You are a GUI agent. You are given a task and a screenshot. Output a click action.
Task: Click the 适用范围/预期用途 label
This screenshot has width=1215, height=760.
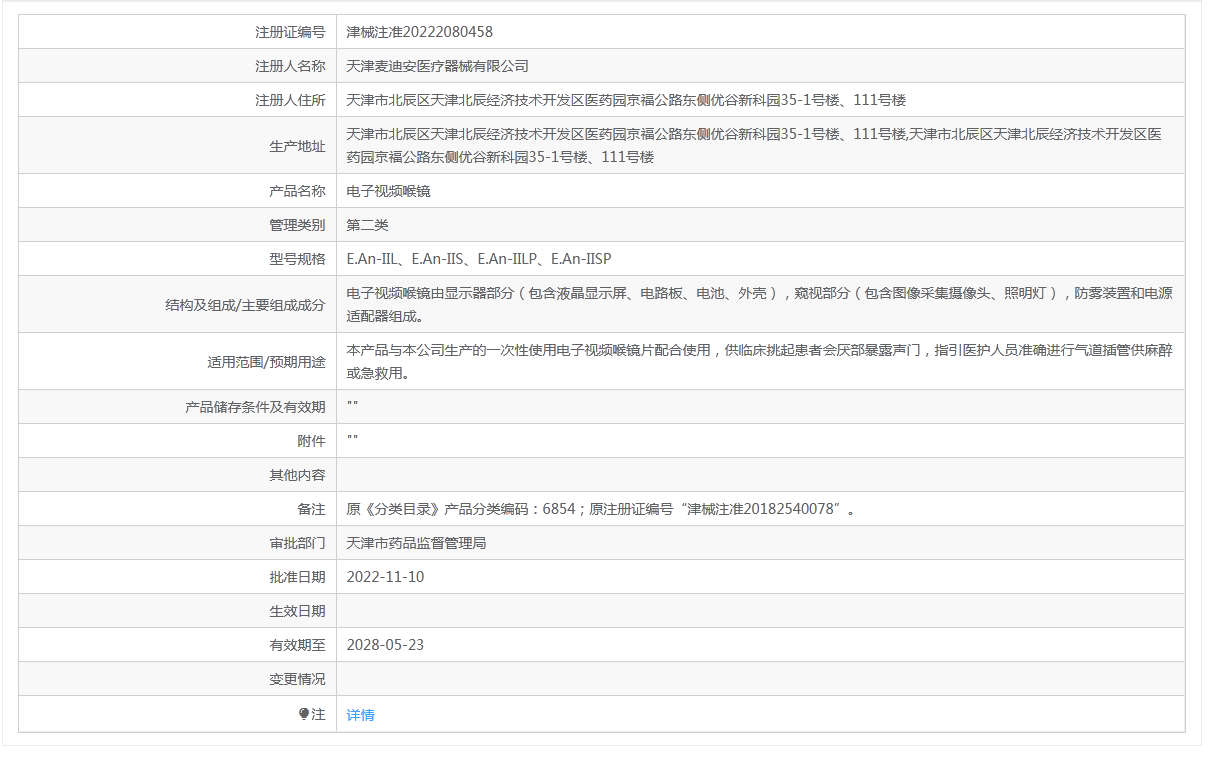[x=266, y=362]
